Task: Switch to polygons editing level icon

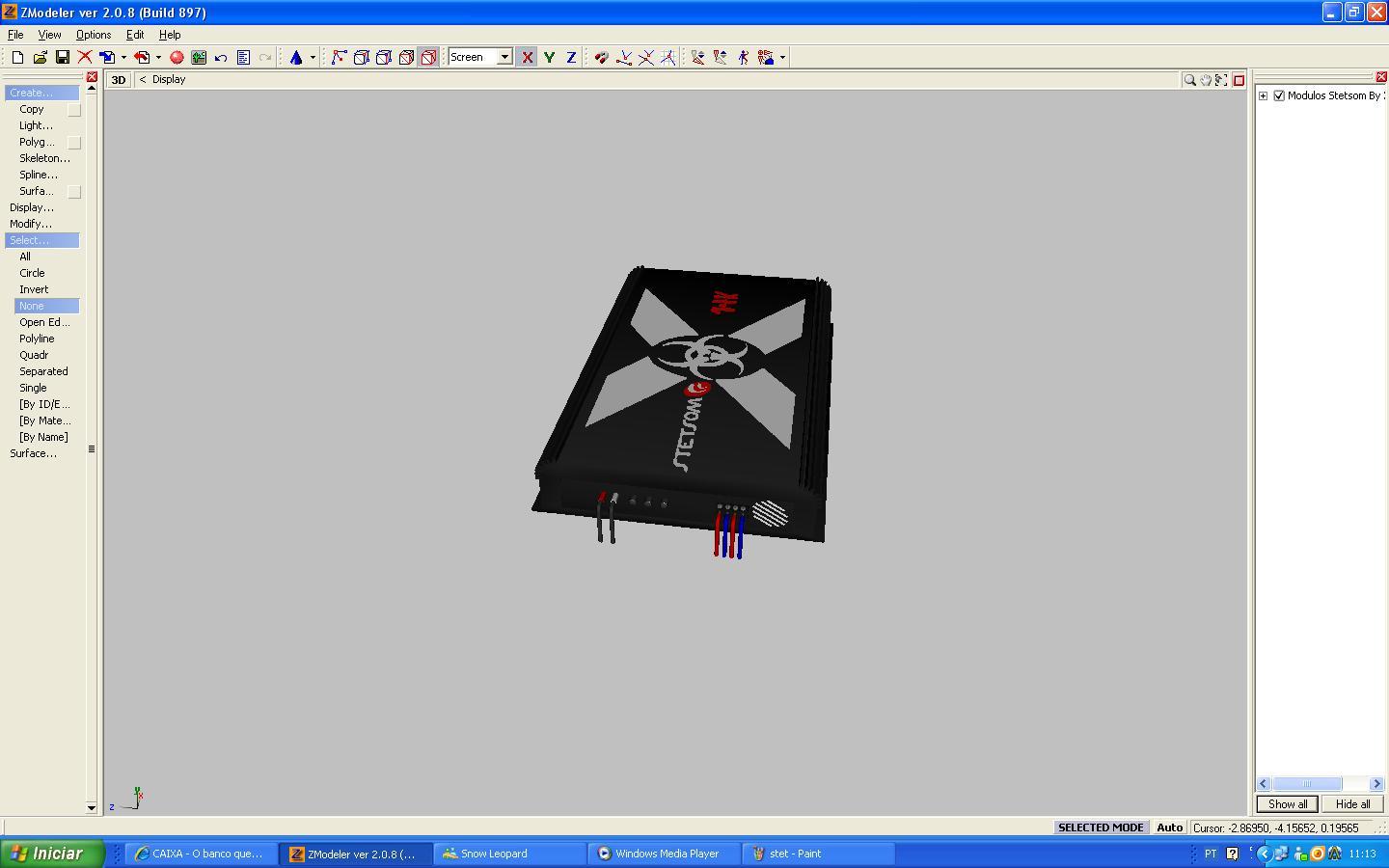Action: (383, 58)
